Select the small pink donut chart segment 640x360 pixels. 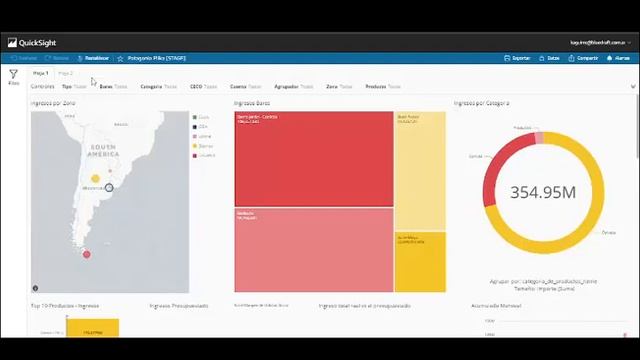click(539, 138)
